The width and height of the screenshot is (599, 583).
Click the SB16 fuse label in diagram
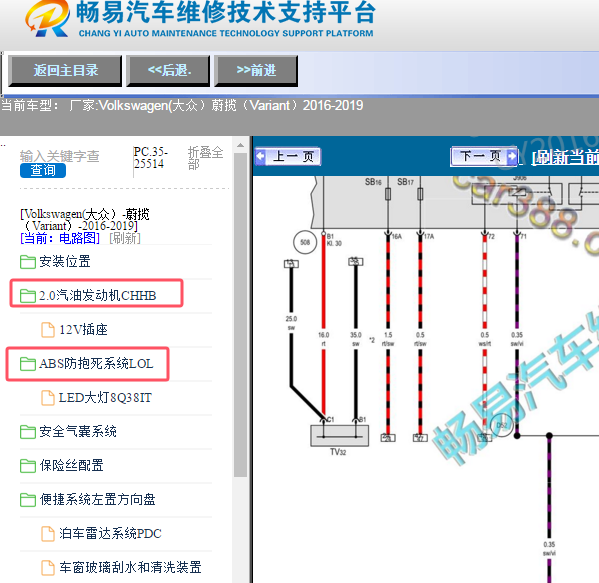373,182
